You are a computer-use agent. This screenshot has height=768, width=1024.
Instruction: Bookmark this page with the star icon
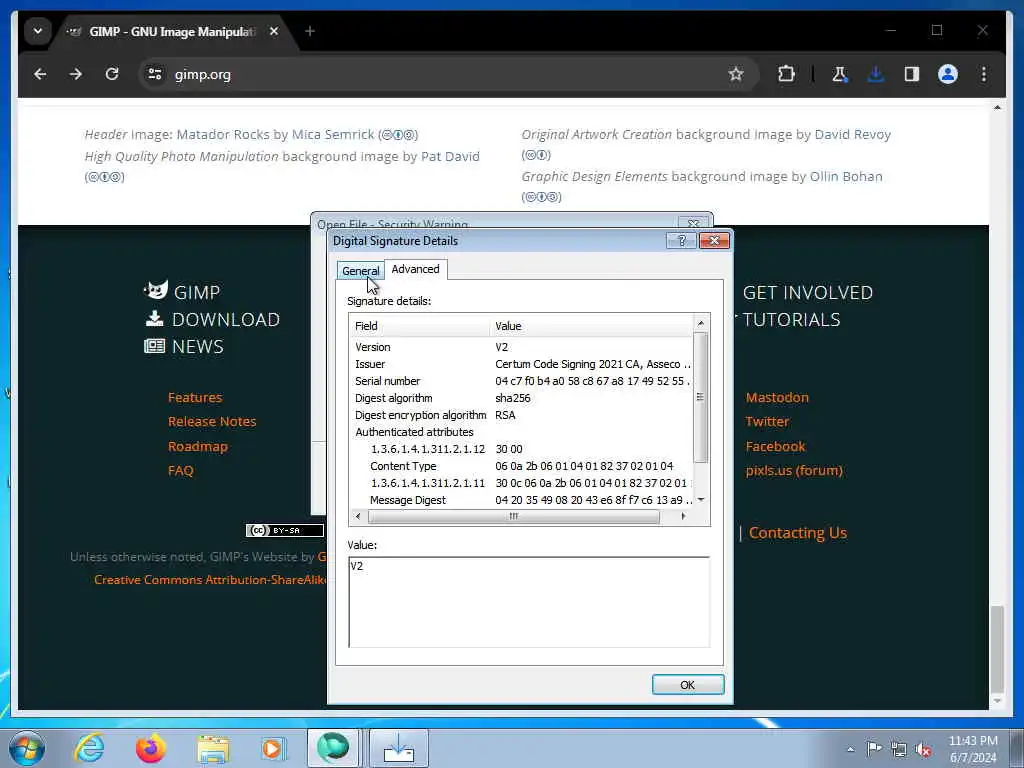click(x=736, y=74)
